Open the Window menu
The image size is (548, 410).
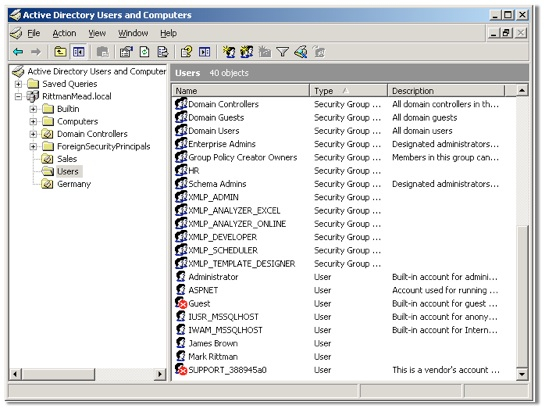pyautogui.click(x=133, y=33)
